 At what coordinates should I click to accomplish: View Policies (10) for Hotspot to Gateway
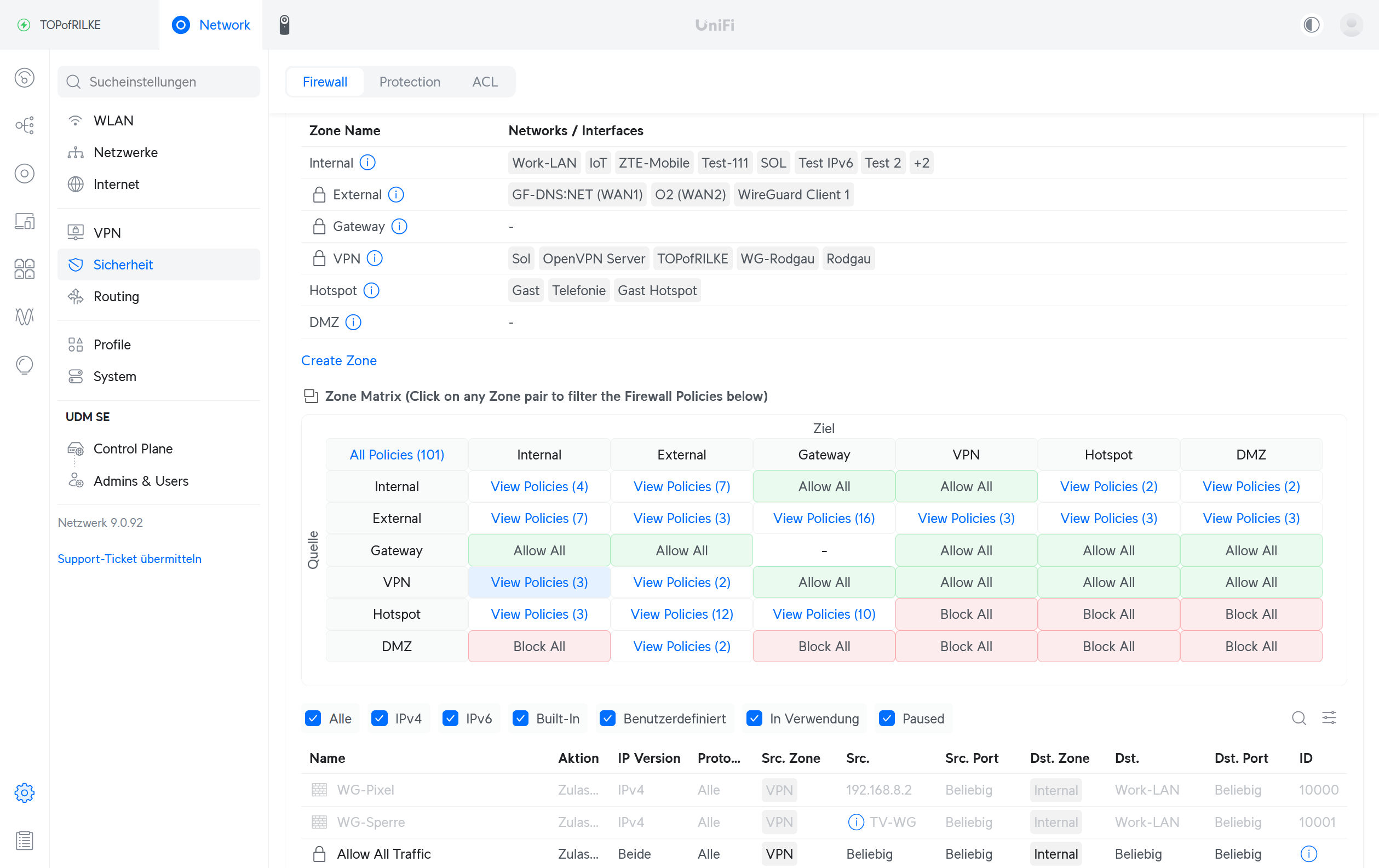click(x=824, y=614)
